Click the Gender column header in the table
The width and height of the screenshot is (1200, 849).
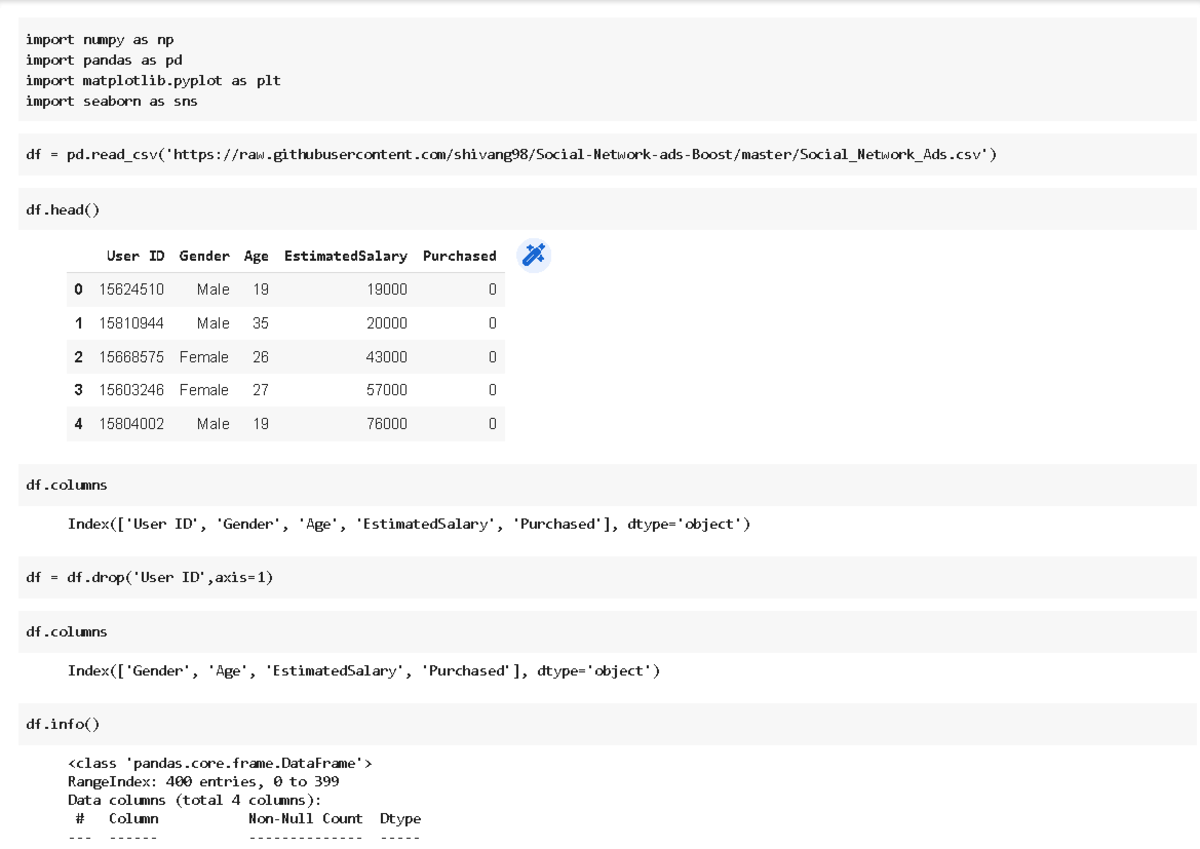coord(204,256)
